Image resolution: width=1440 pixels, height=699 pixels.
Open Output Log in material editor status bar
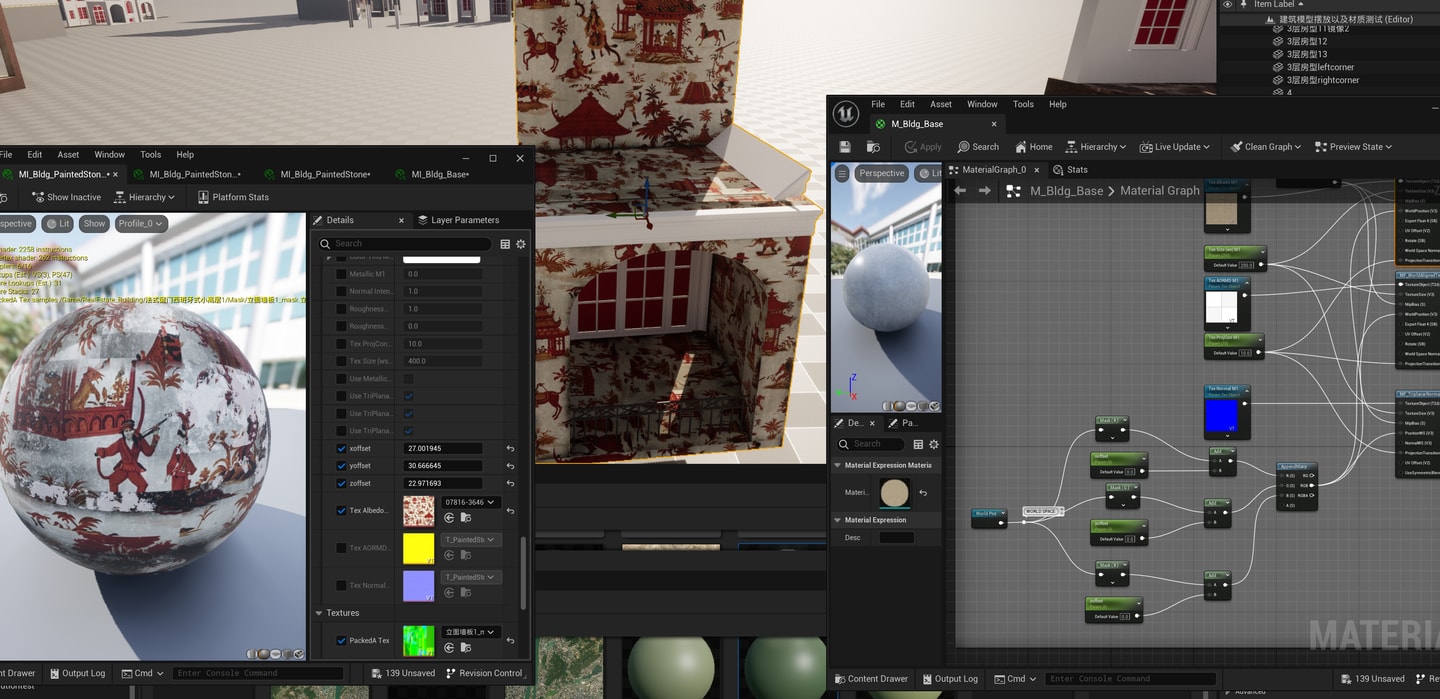[949, 679]
